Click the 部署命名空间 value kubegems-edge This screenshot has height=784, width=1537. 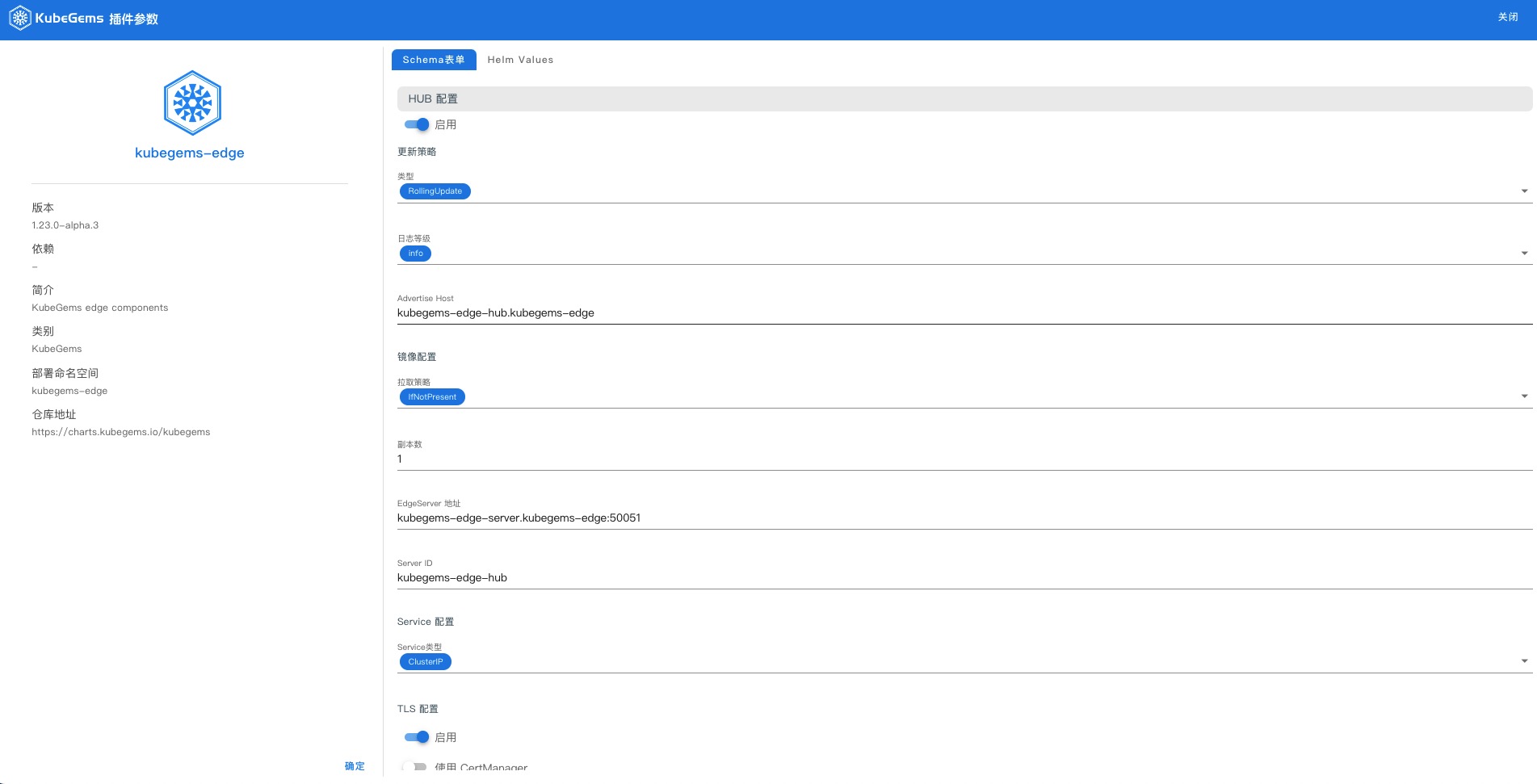(69, 391)
